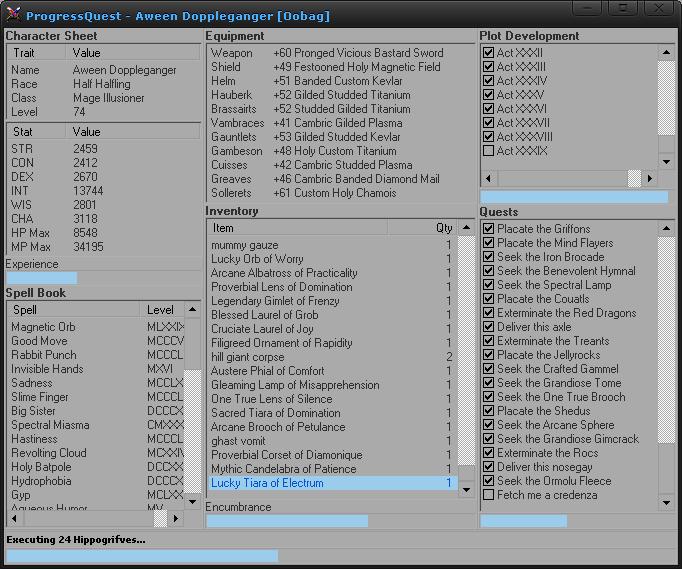The height and width of the screenshot is (569, 682).
Task: Click the Race value Half Halfling
Action: pyautogui.click(x=101, y=84)
